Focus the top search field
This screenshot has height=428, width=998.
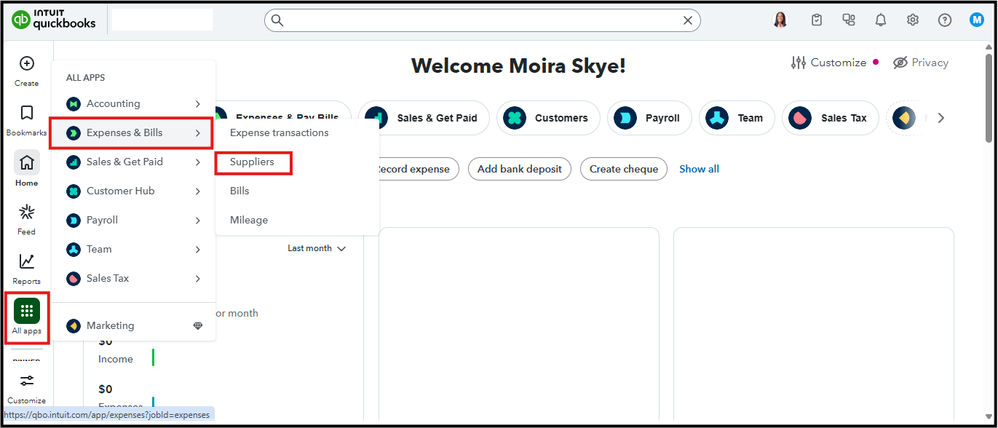tap(482, 20)
